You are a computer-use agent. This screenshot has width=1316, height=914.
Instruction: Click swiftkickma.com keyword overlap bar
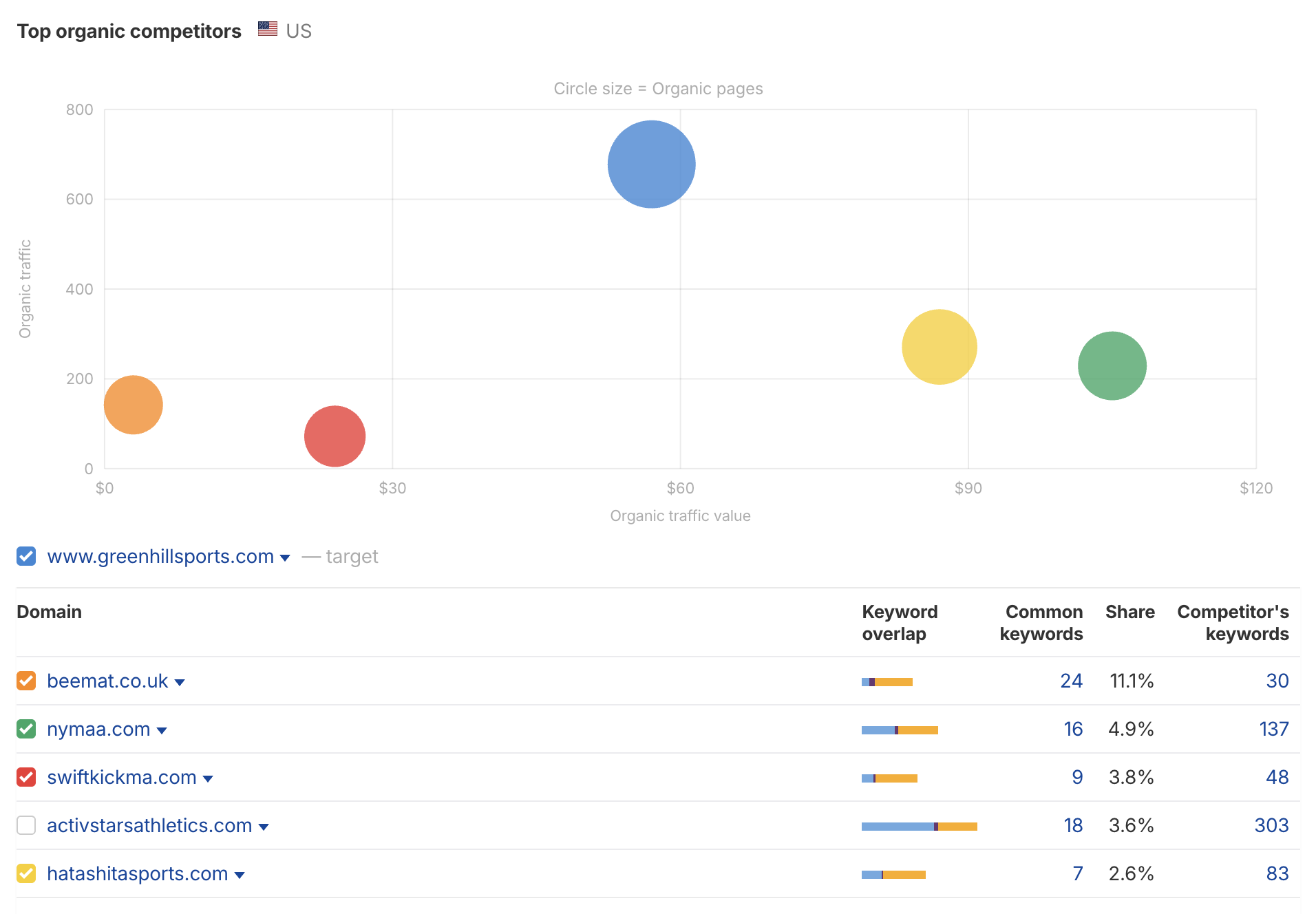point(889,778)
